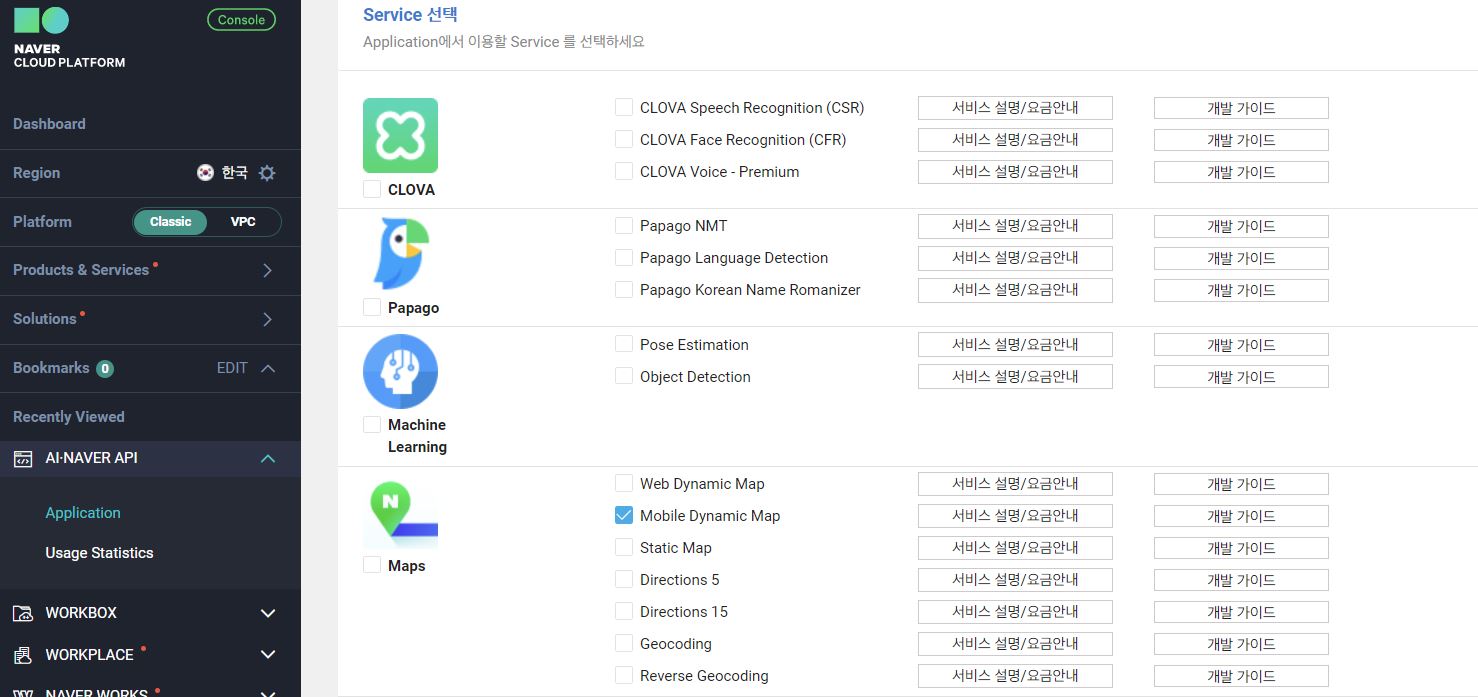The image size is (1478, 697).
Task: Open Usage Statistics menu item
Action: click(99, 553)
